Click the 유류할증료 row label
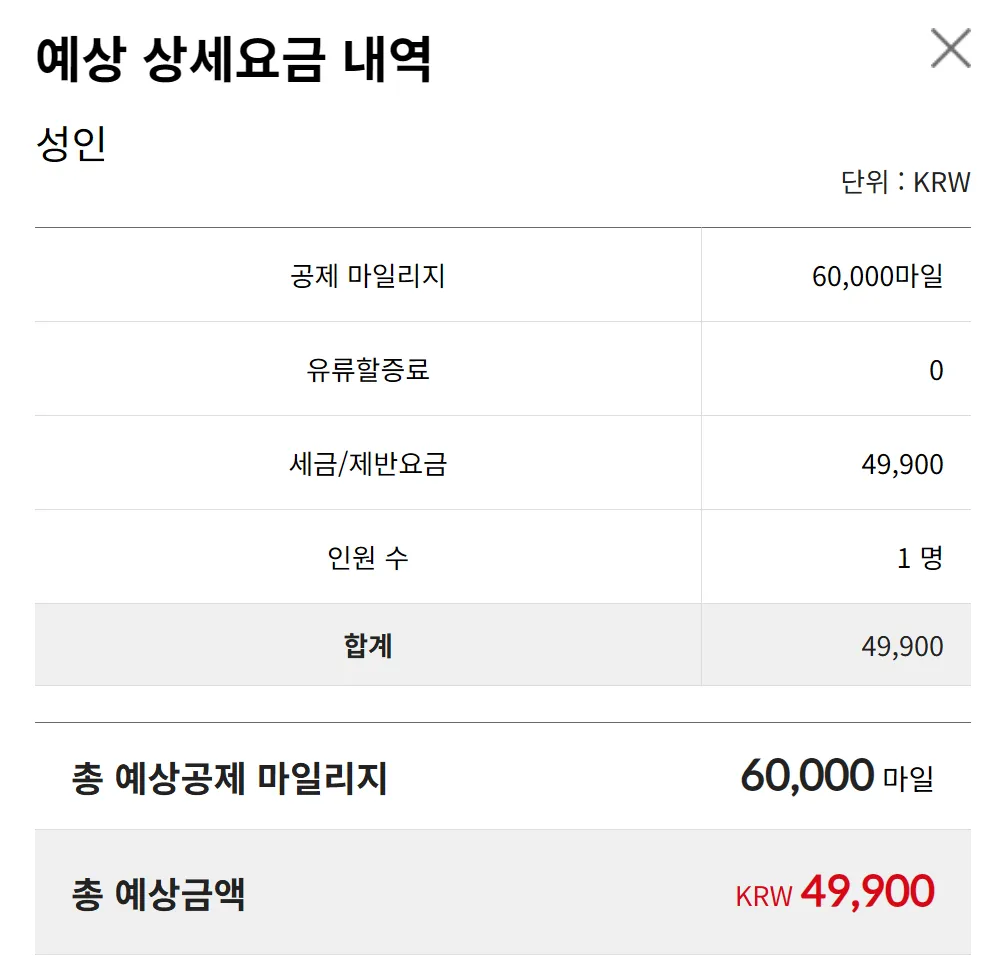Screen dimensions: 986x978 [367, 370]
